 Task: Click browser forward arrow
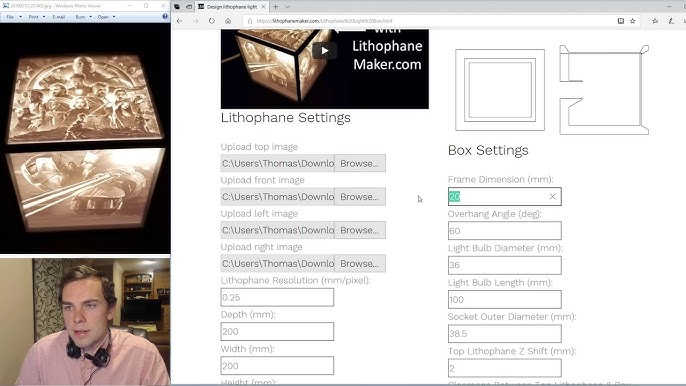point(196,21)
